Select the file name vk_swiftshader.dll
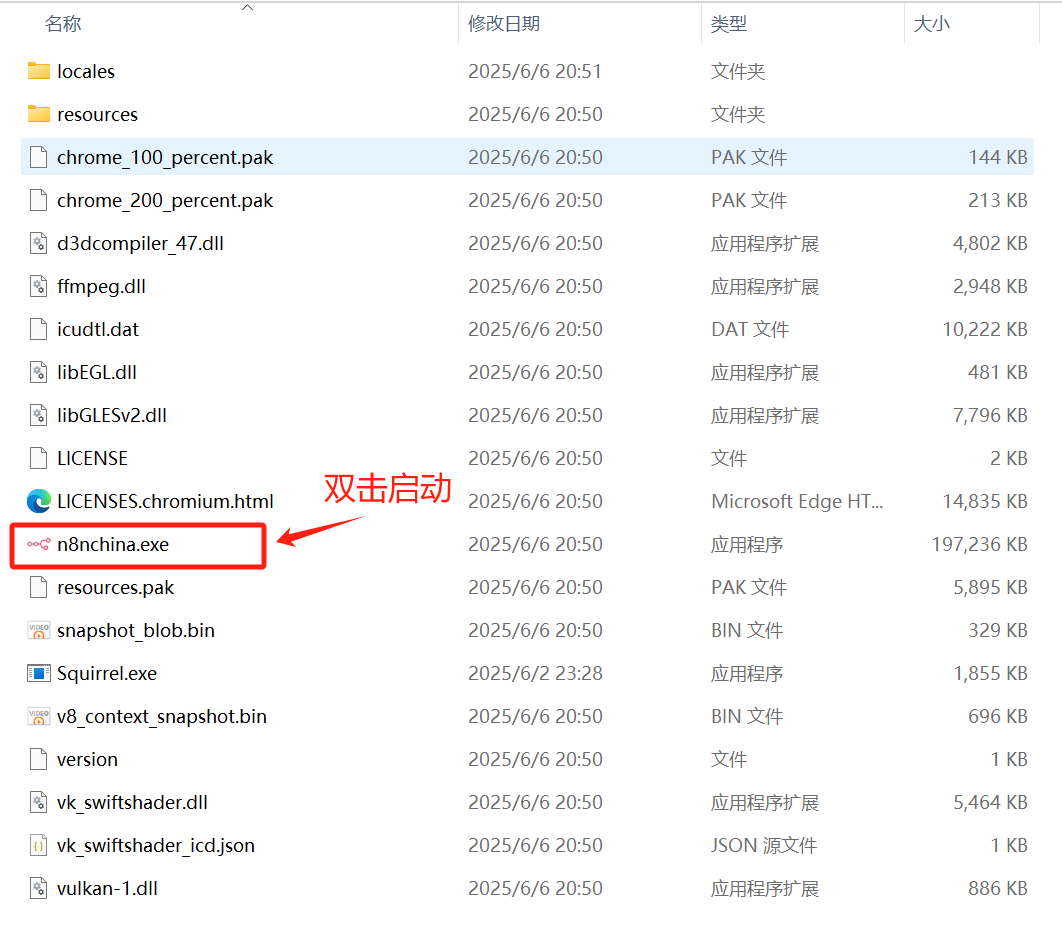 click(x=132, y=802)
